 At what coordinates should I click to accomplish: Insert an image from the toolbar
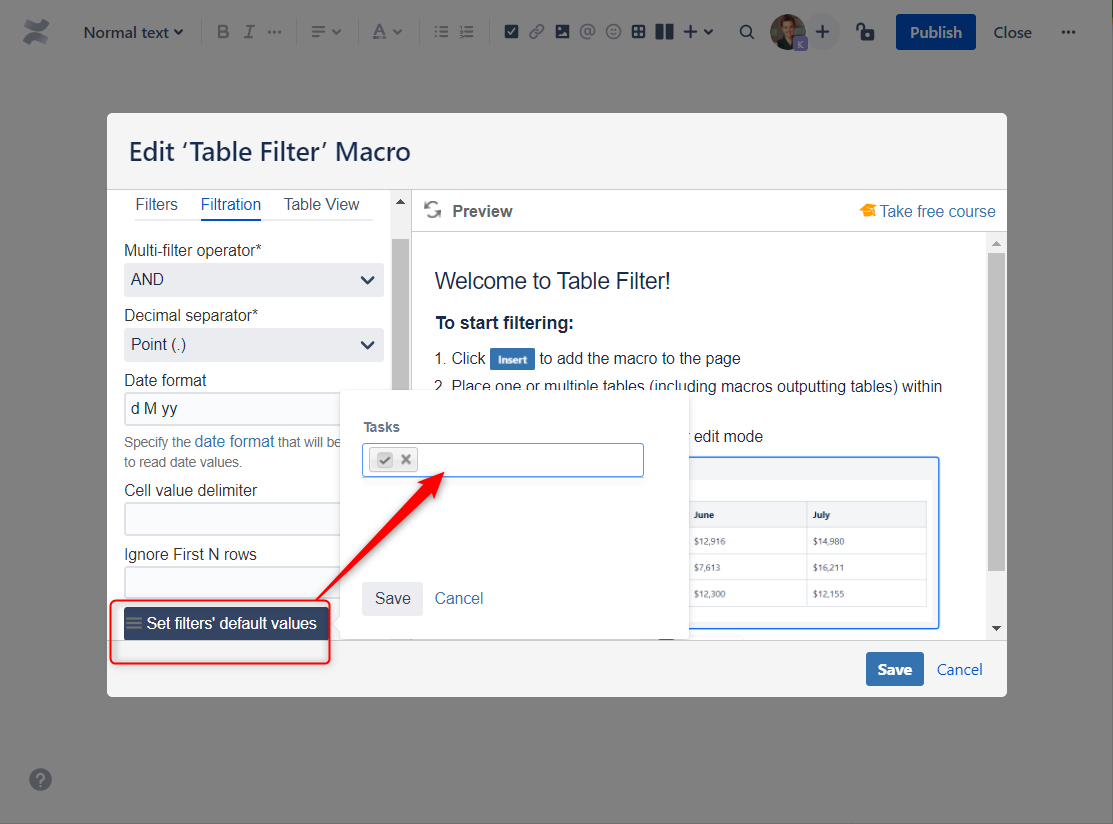[x=562, y=31]
